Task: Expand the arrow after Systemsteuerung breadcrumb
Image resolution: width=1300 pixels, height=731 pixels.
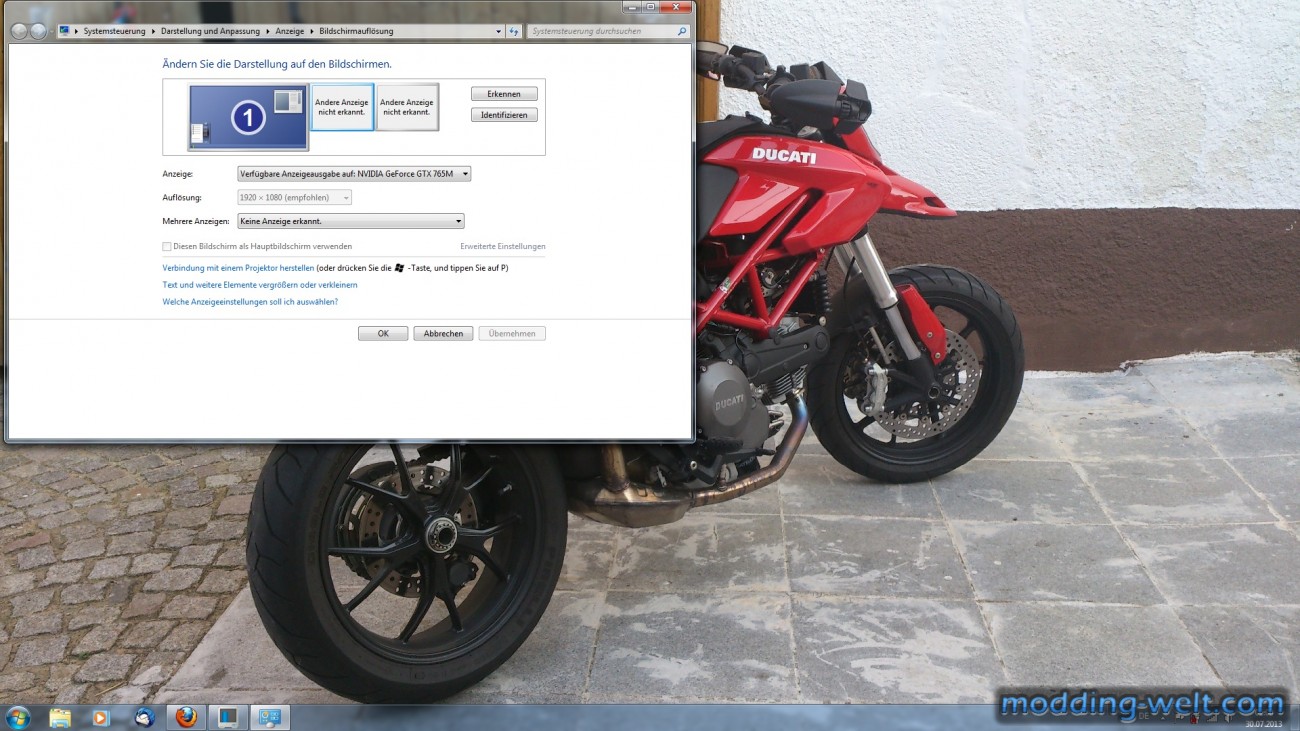Action: pyautogui.click(x=154, y=31)
